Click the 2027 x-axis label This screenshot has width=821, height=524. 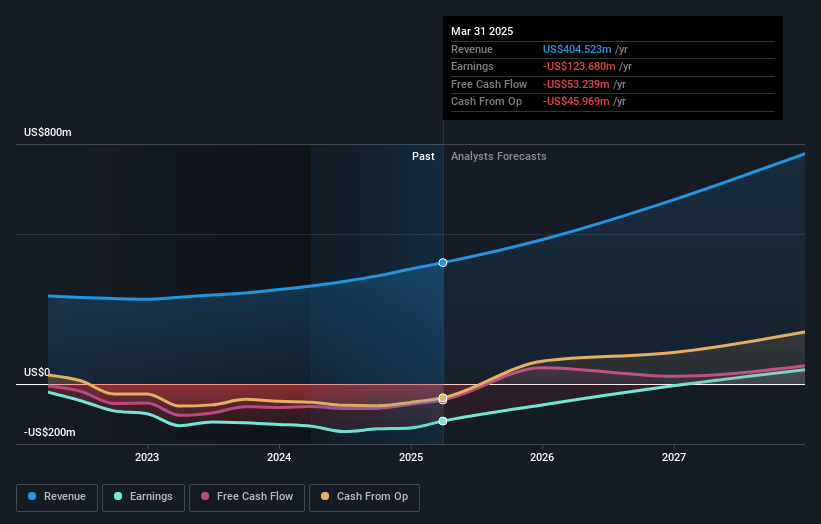click(x=674, y=457)
